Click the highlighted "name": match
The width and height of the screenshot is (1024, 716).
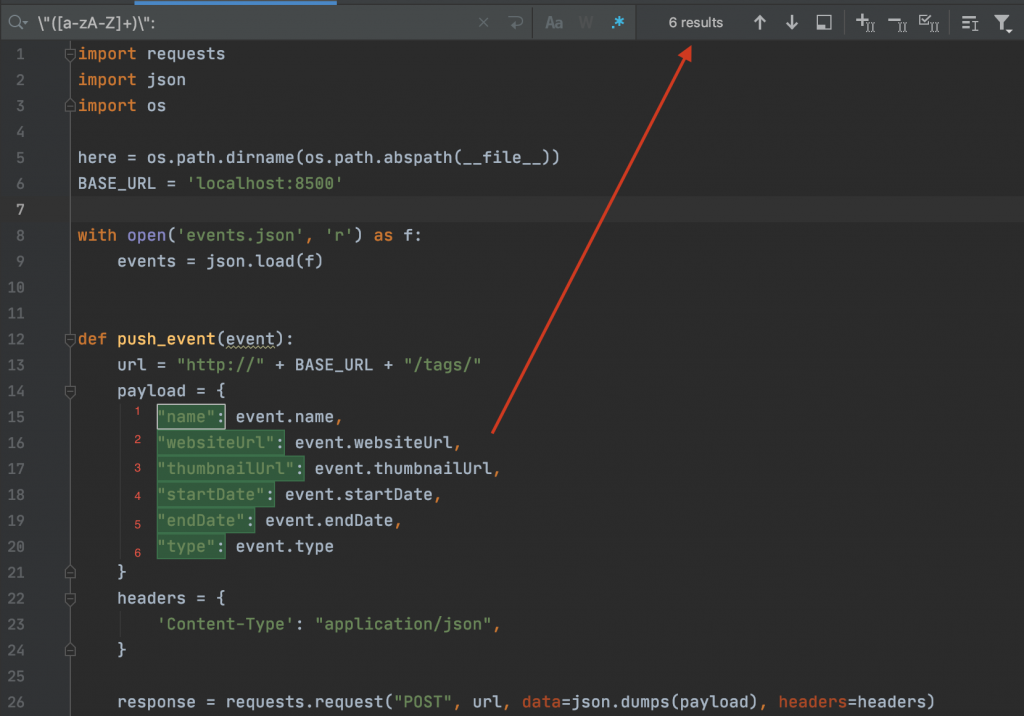point(191,417)
